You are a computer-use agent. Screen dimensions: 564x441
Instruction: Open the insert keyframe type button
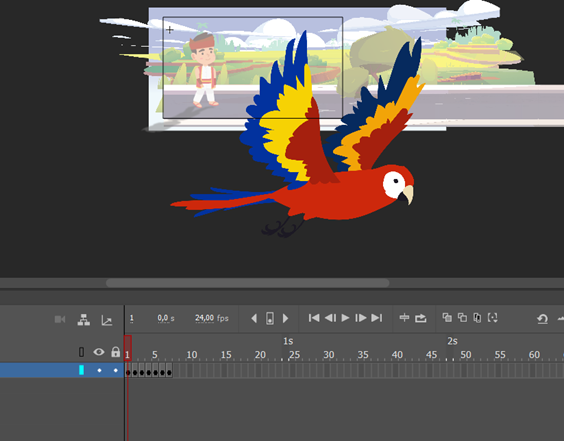pos(270,318)
